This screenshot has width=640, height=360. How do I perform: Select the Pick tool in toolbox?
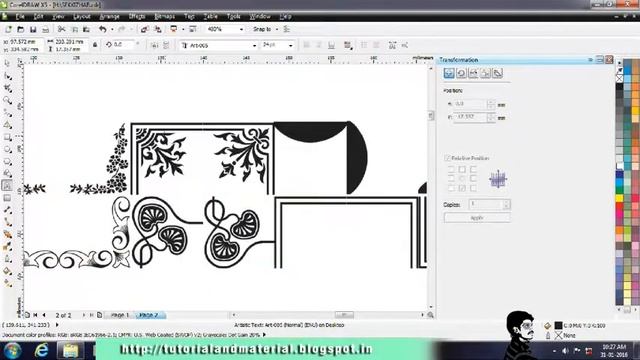tap(7, 64)
